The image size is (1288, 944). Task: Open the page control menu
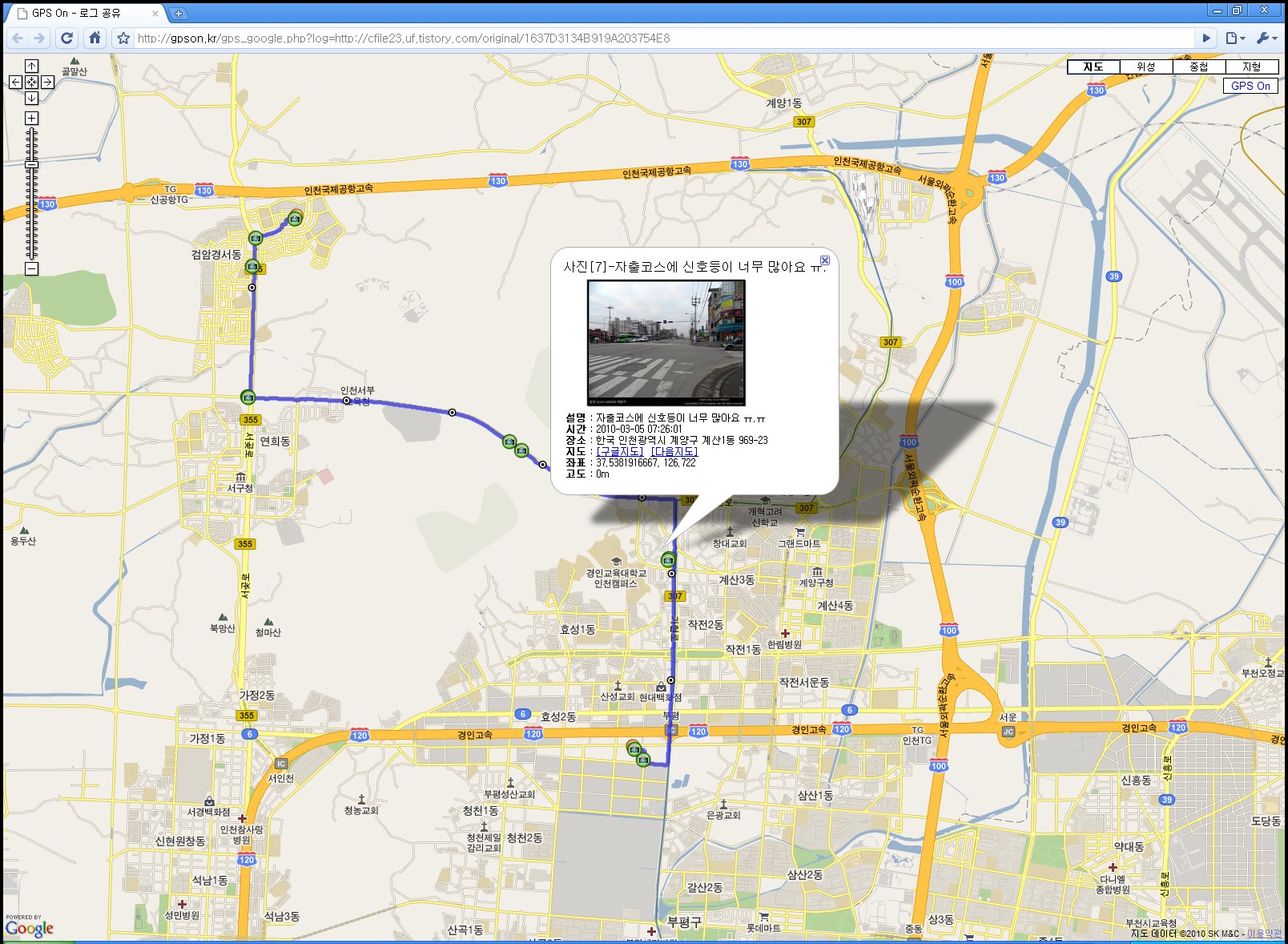[1236, 38]
